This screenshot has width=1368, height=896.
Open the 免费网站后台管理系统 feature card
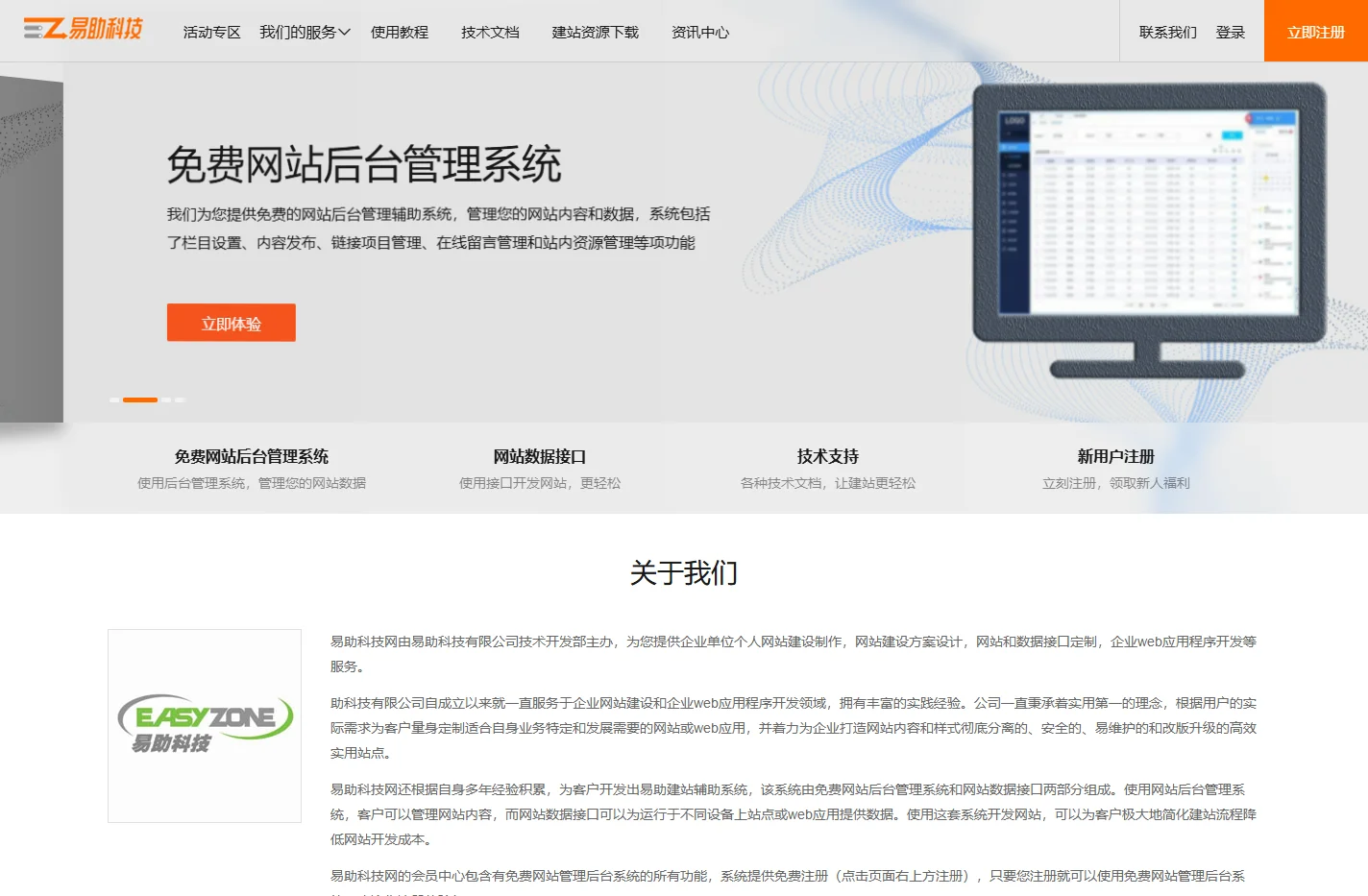(252, 469)
